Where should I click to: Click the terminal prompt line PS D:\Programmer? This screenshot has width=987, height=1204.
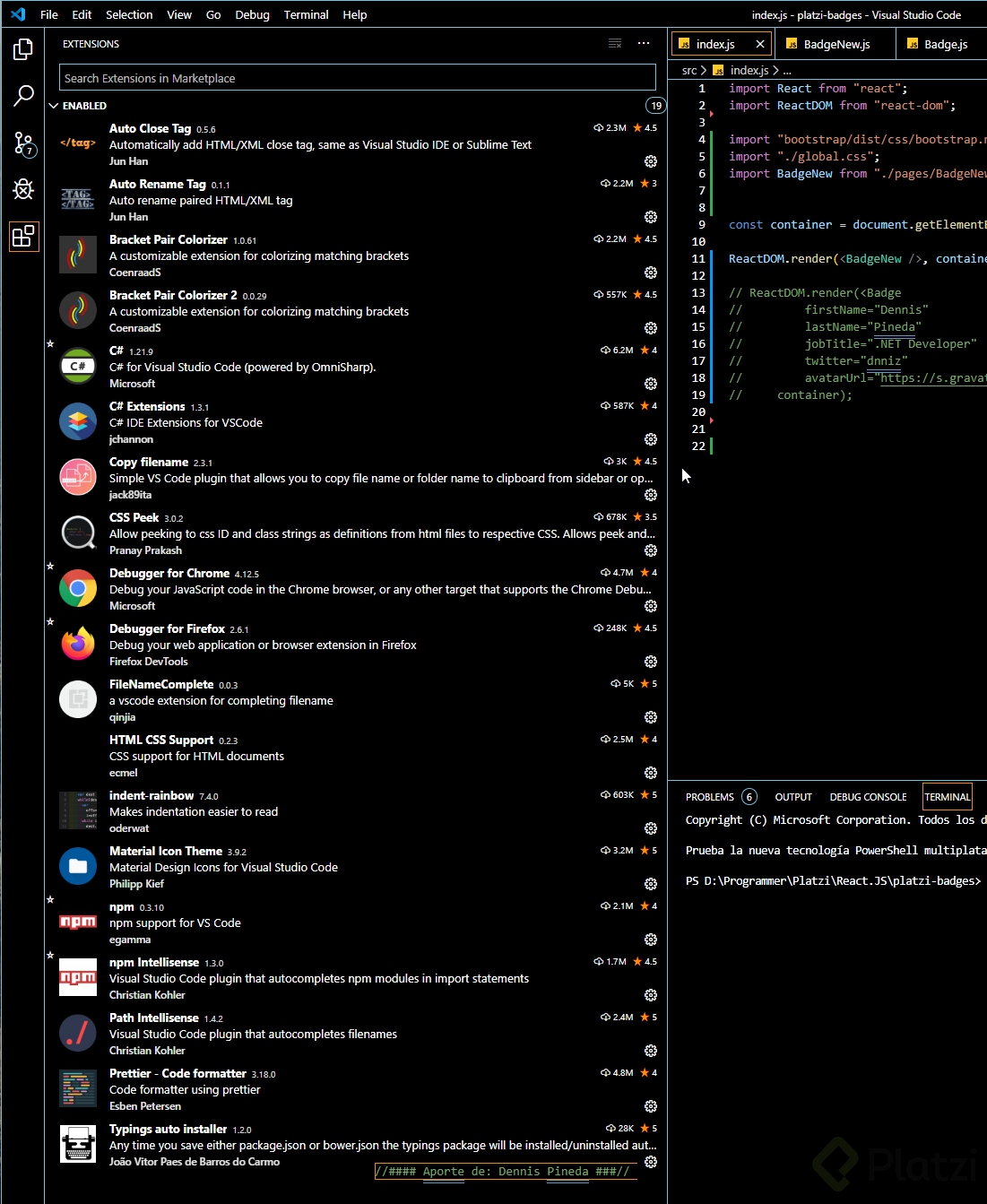click(x=833, y=881)
